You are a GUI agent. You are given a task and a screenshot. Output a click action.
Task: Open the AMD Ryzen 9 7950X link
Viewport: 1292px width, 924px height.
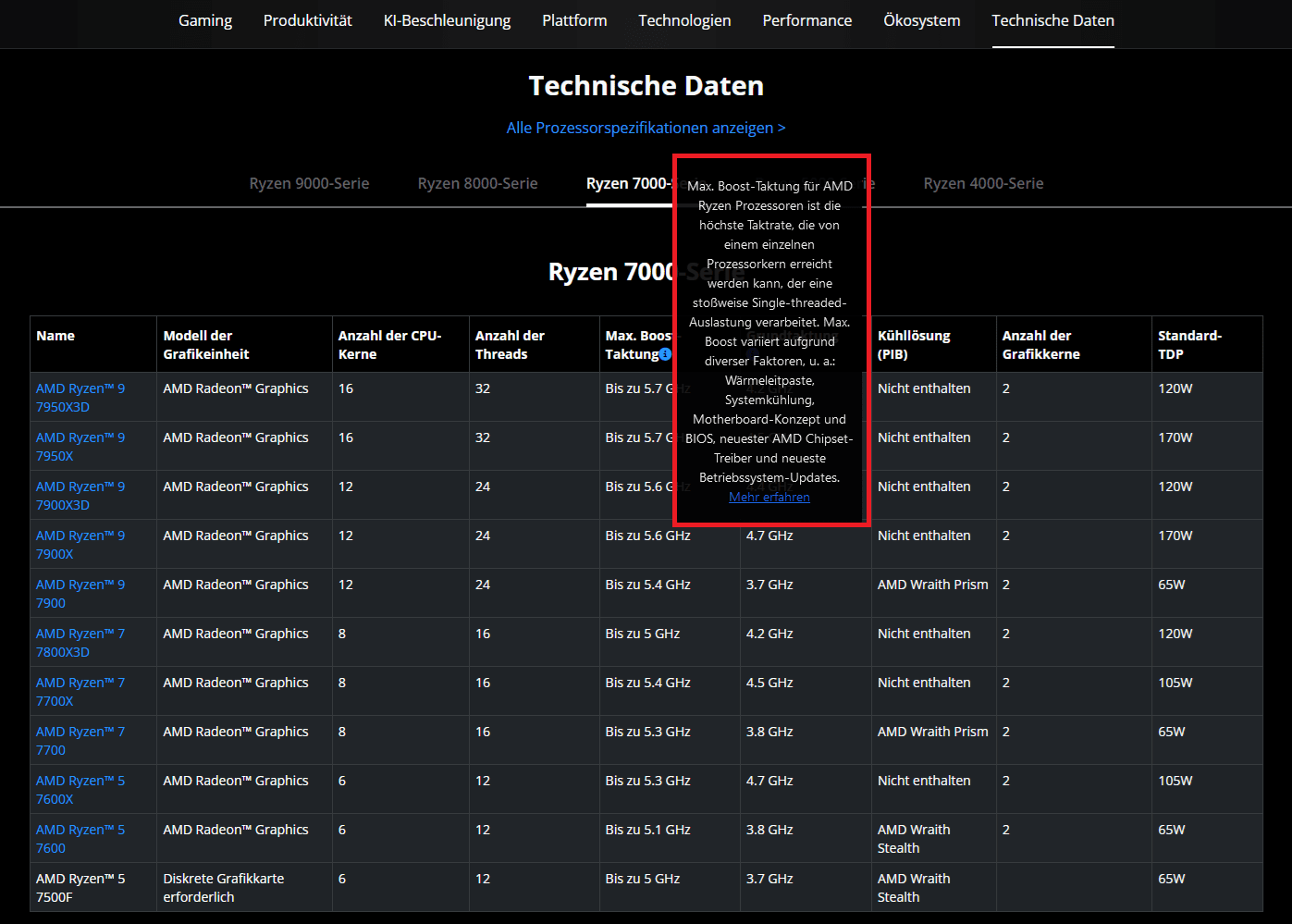[80, 447]
